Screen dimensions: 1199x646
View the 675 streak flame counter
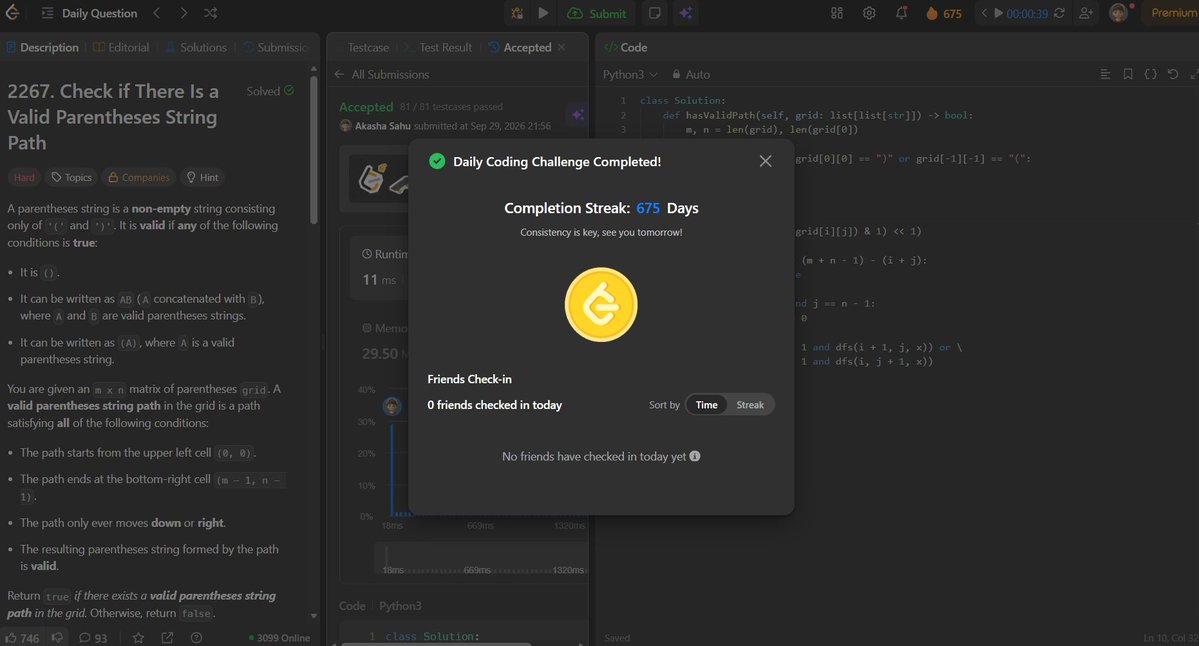(x=944, y=13)
